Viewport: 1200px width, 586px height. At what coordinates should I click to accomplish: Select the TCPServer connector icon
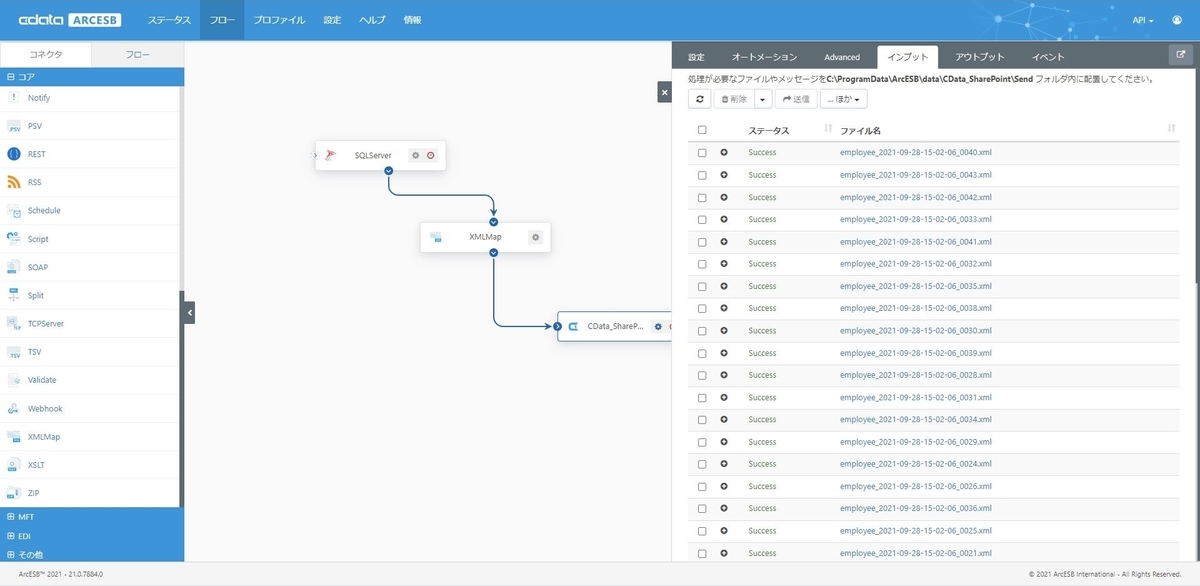click(14, 324)
